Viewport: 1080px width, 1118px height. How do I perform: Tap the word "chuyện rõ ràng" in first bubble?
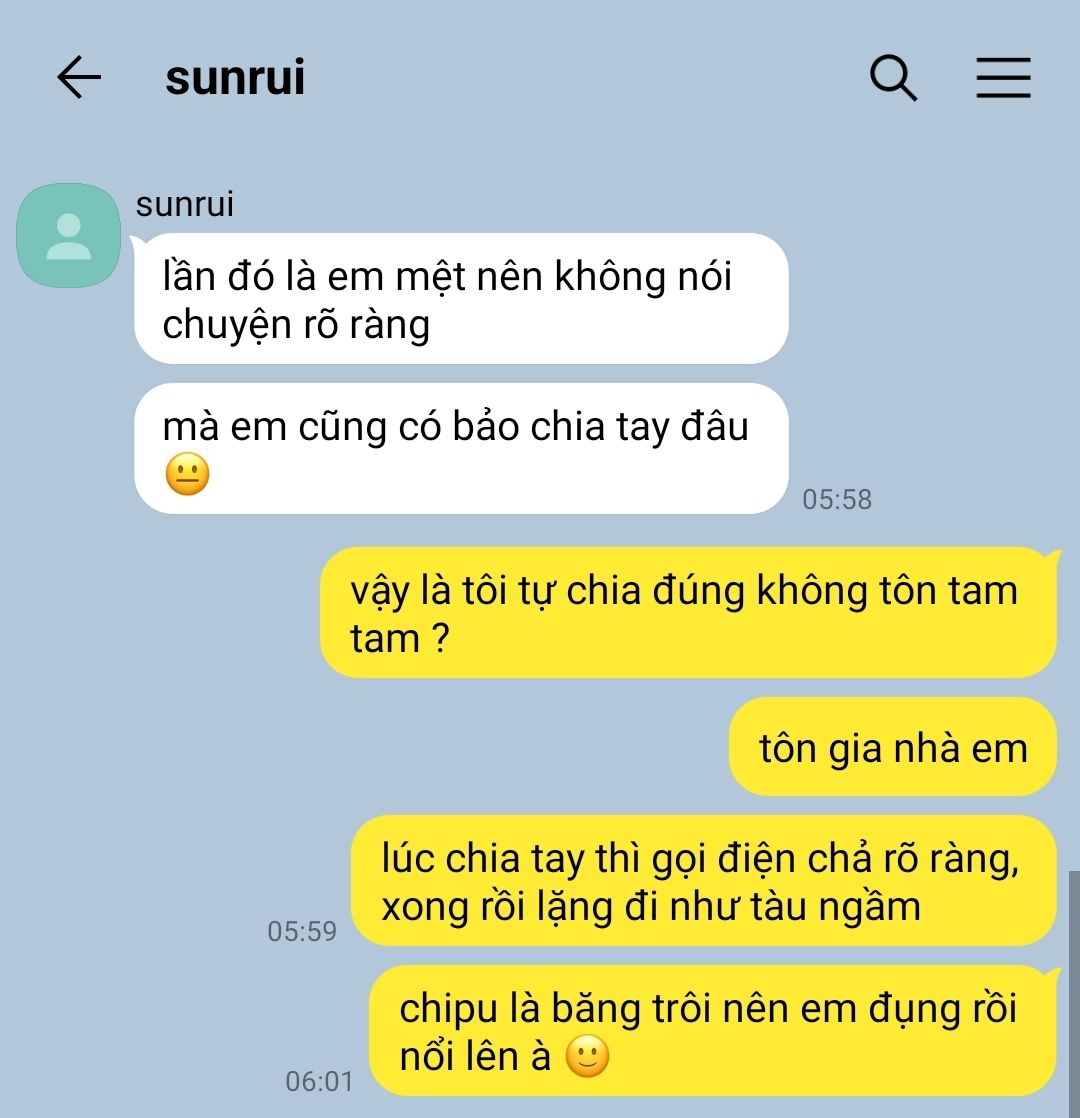coord(296,324)
